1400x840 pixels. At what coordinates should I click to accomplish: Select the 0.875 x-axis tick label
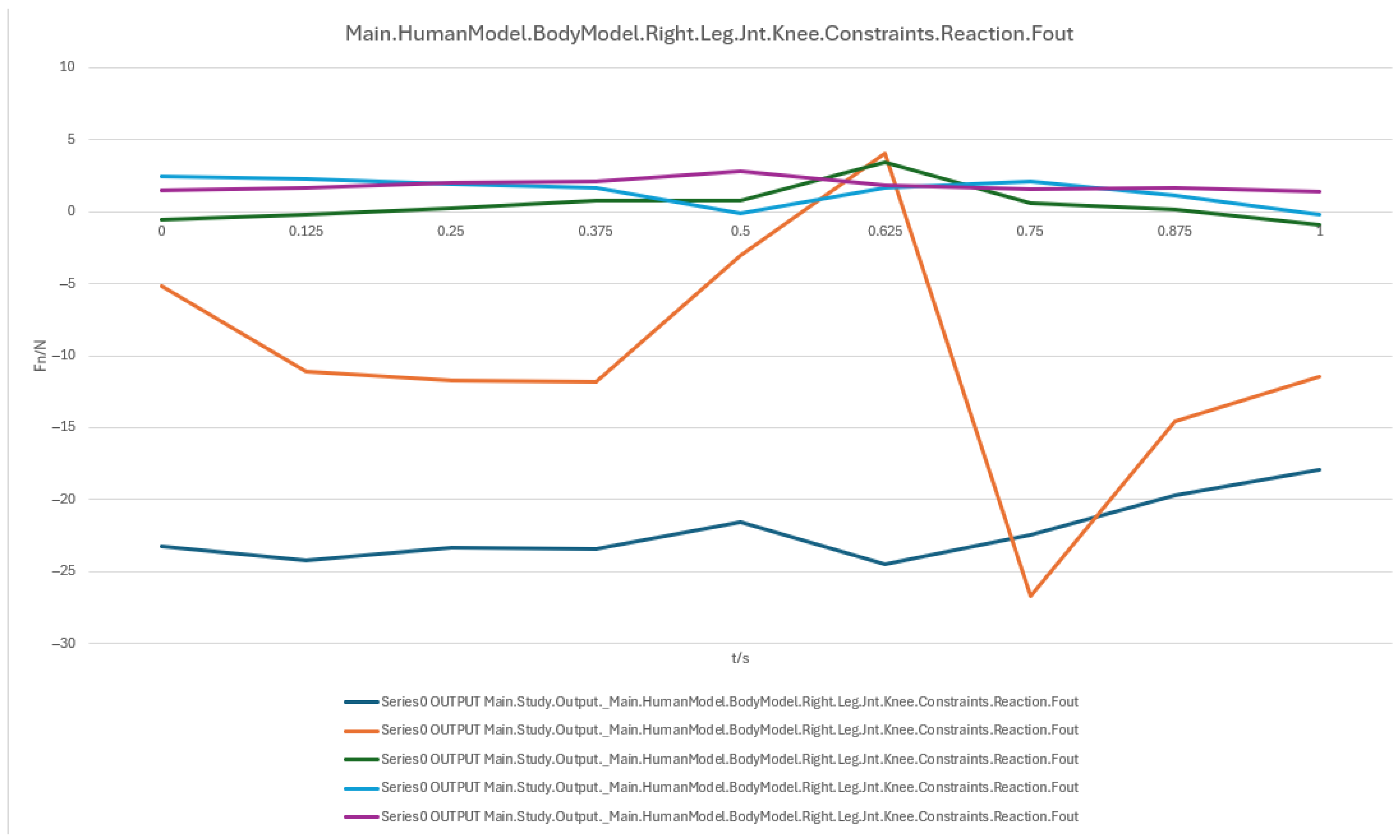click(x=1174, y=231)
